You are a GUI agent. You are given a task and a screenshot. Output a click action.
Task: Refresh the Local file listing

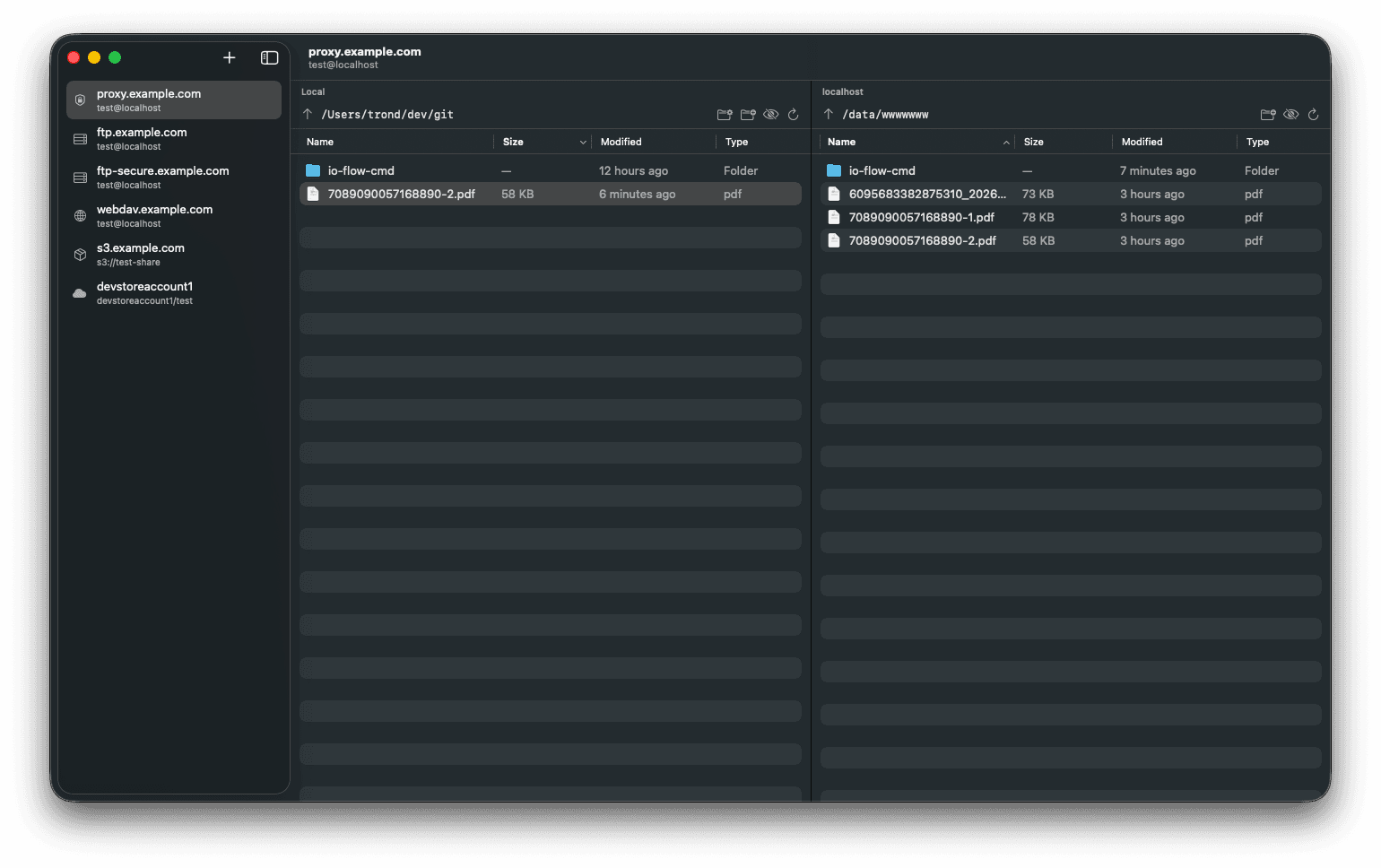[794, 114]
